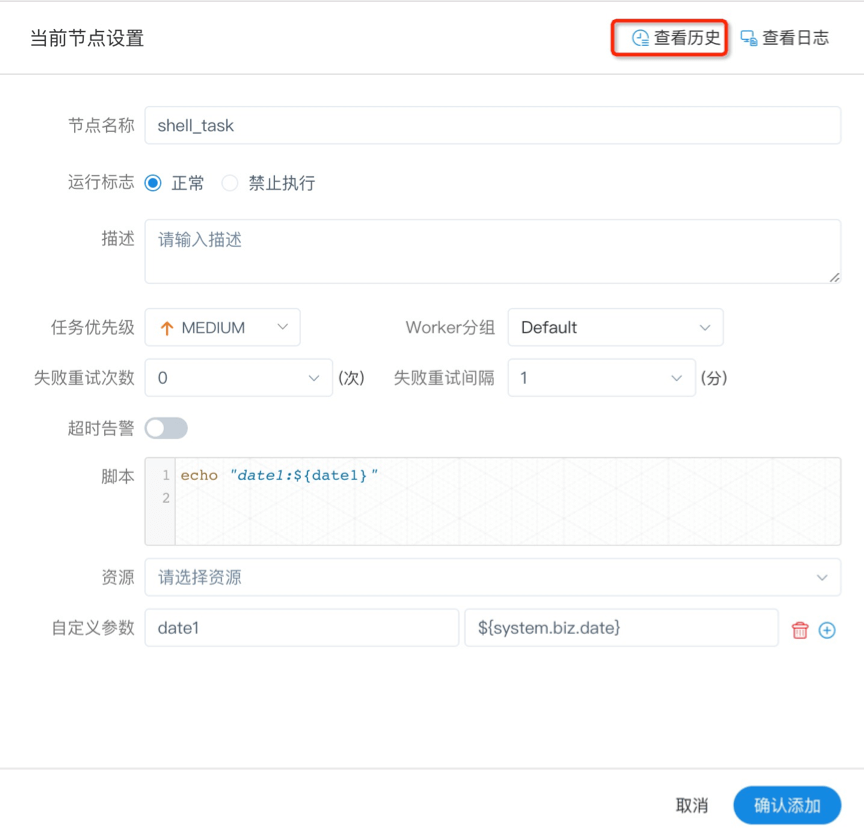Click the orange priority arrow icon
This screenshot has width=865, height=836.
click(x=167, y=328)
